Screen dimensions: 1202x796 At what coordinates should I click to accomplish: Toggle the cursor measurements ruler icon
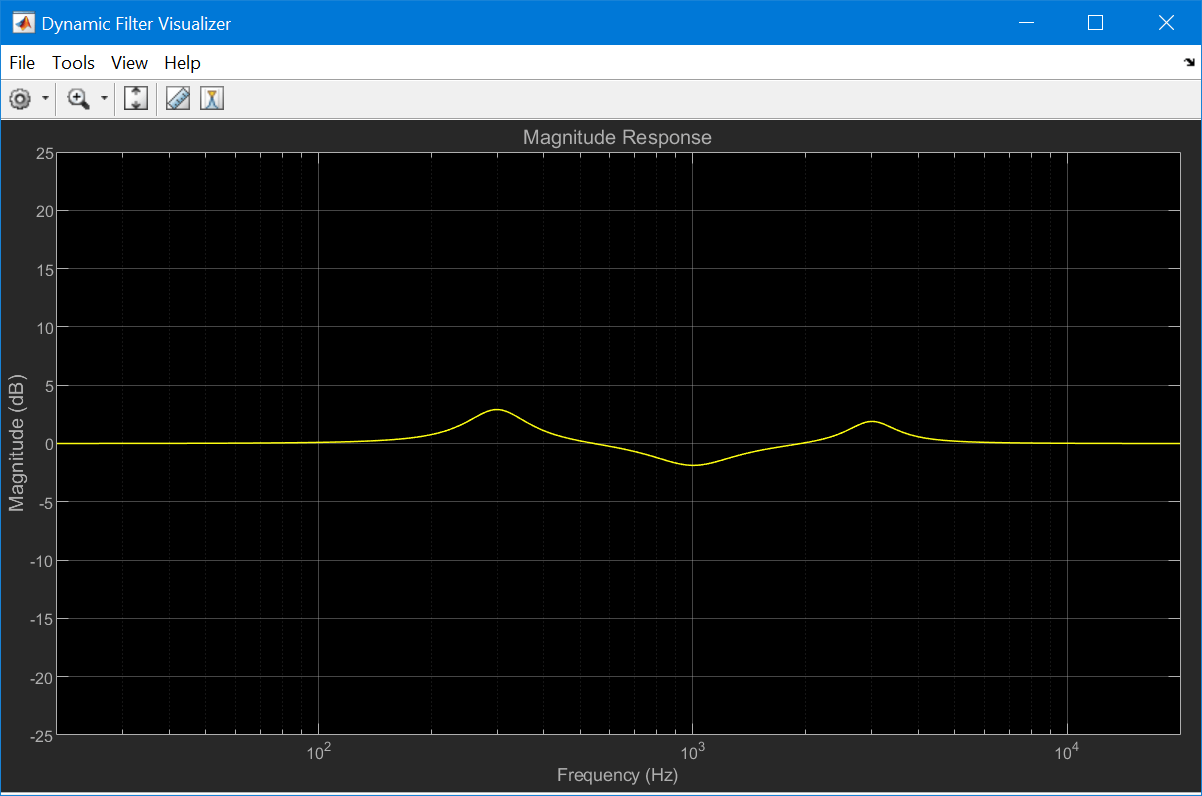178,99
